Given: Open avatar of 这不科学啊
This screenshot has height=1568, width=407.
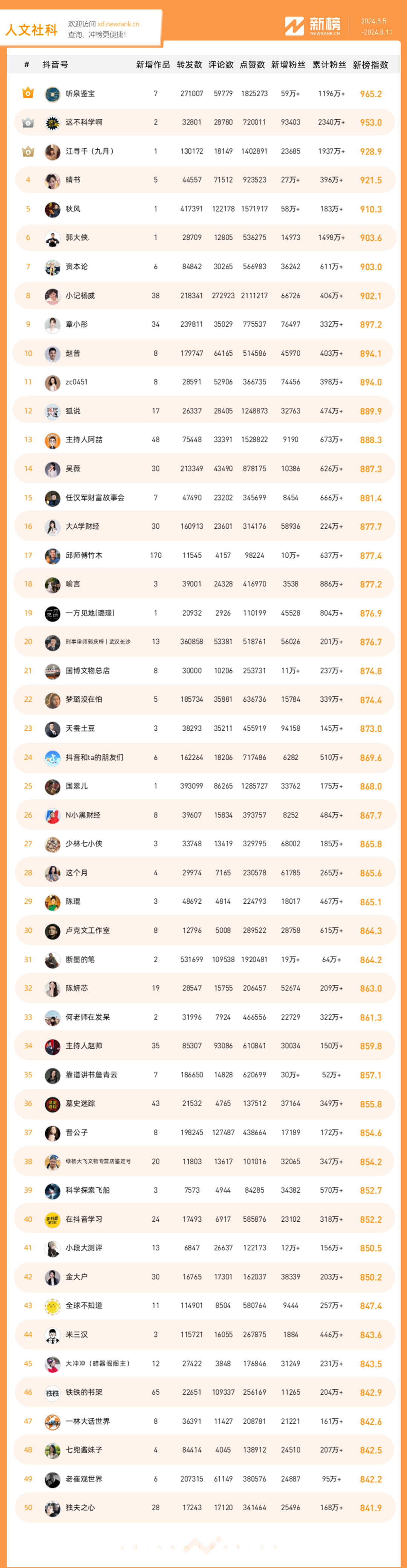Looking at the screenshot, I should click(52, 122).
